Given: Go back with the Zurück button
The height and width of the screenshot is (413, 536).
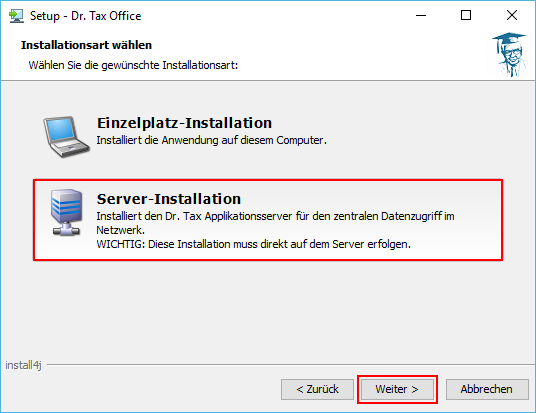Looking at the screenshot, I should [317, 389].
